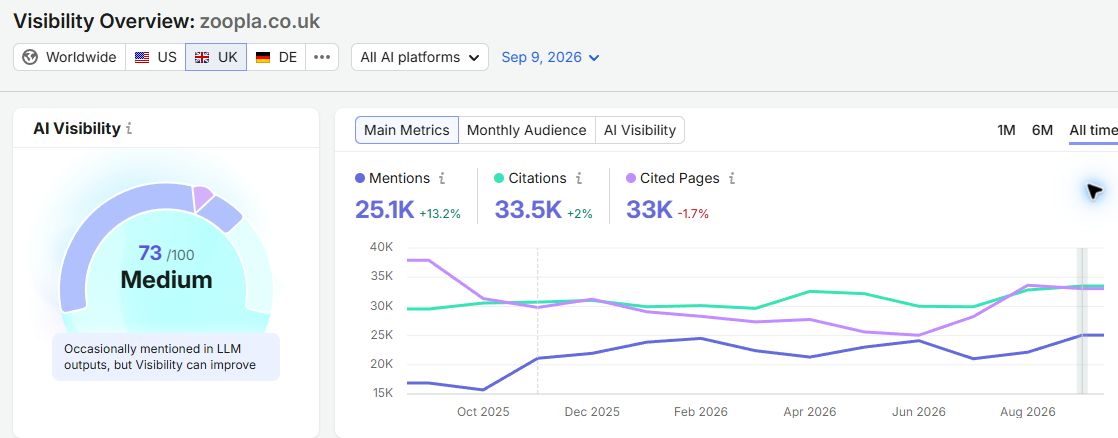The height and width of the screenshot is (438, 1118).
Task: Click the small purple gauge segment
Action: point(202,197)
